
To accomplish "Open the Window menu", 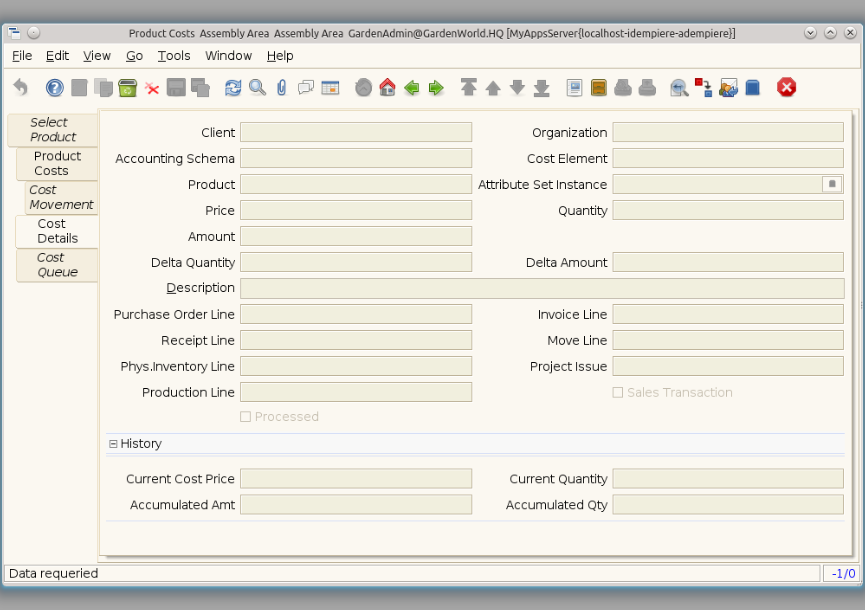I will tap(228, 56).
